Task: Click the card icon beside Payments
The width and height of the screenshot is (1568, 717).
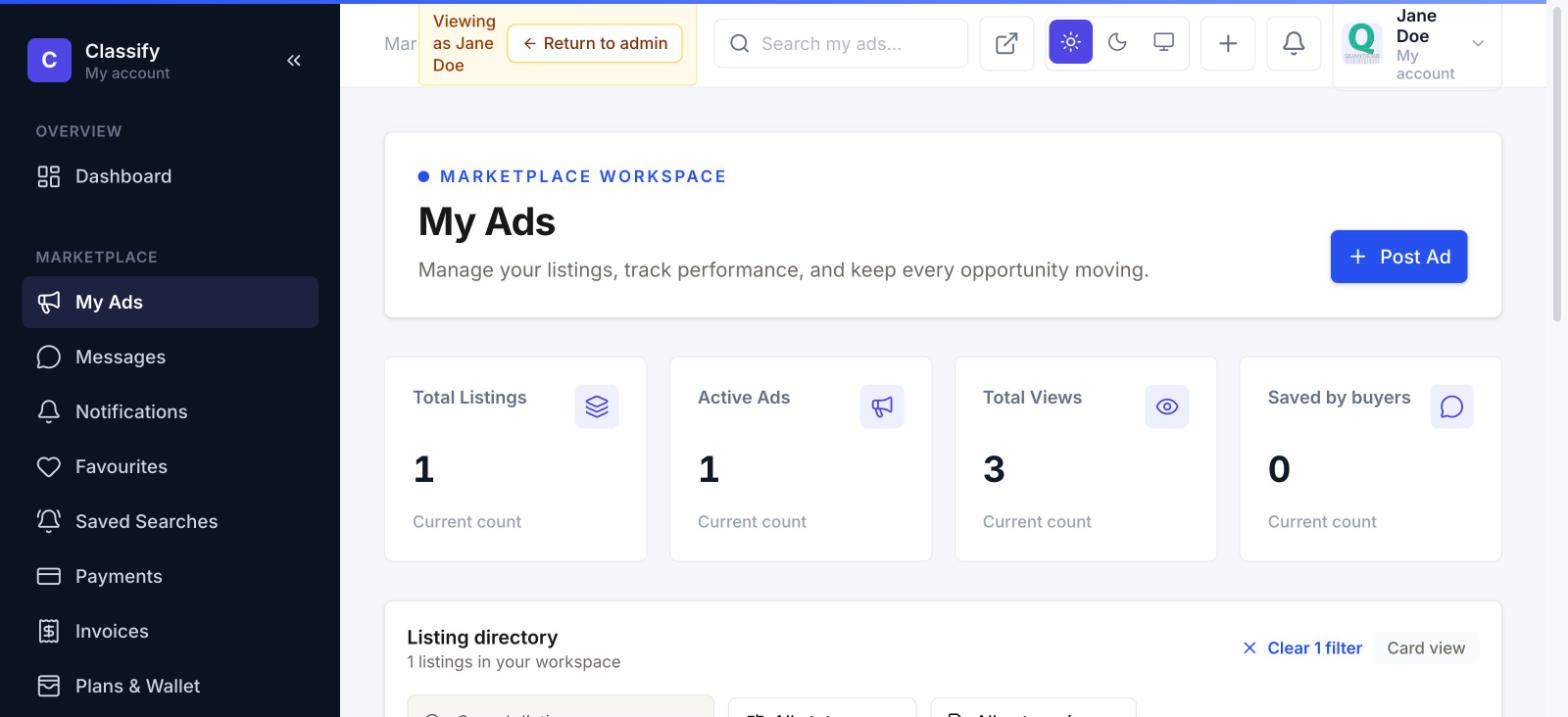Action: click(x=49, y=577)
